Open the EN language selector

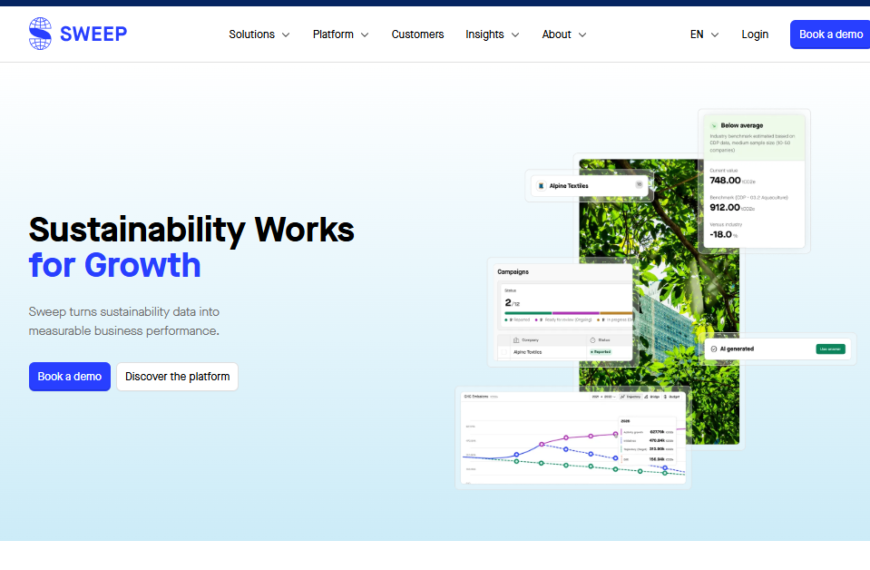pos(704,34)
